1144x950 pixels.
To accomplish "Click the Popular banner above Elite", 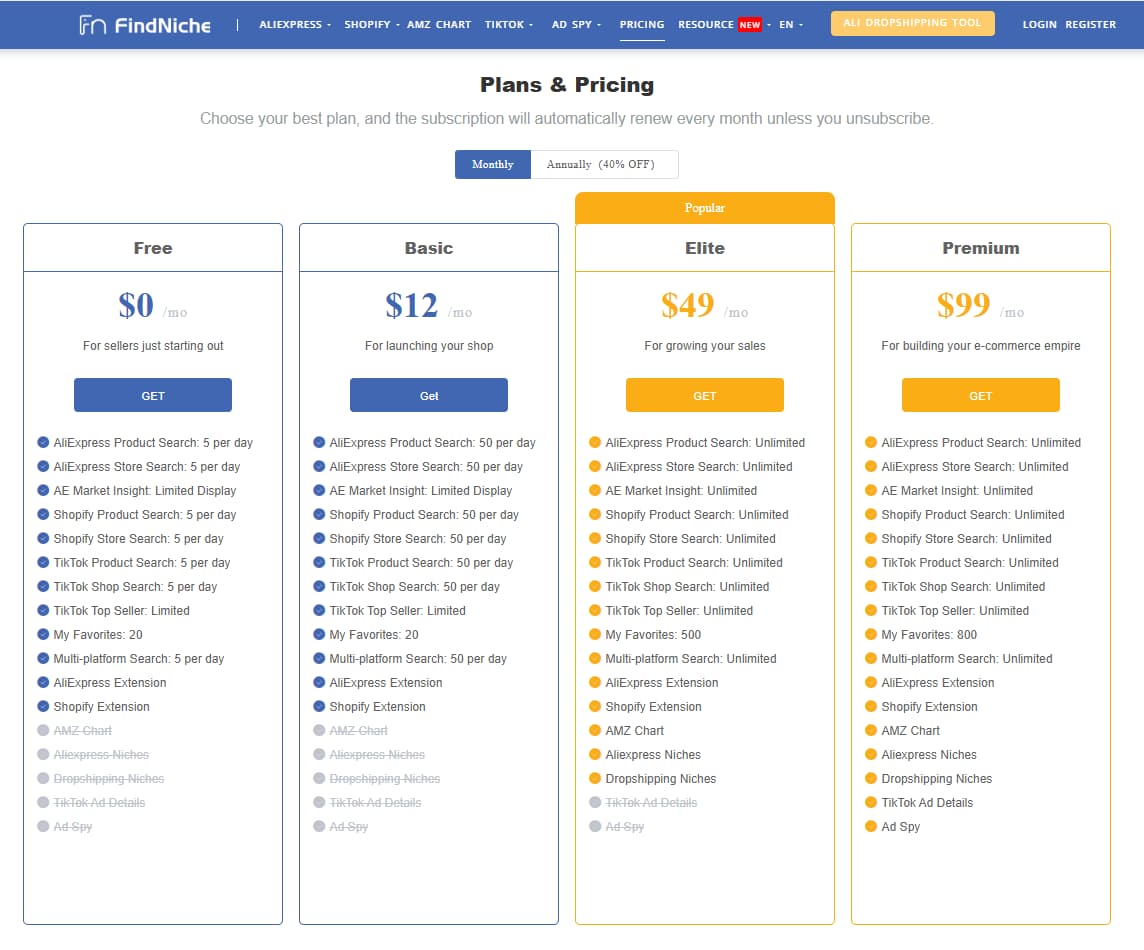I will (705, 208).
